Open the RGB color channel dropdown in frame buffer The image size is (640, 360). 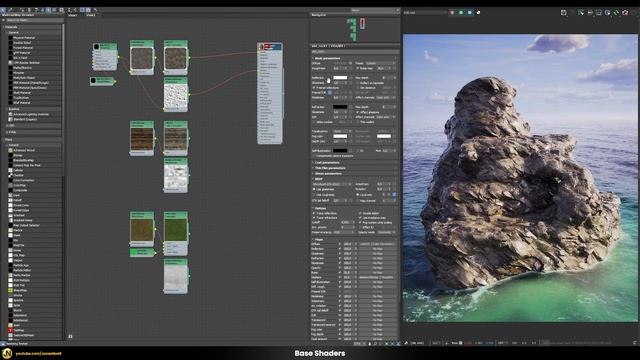pos(425,13)
